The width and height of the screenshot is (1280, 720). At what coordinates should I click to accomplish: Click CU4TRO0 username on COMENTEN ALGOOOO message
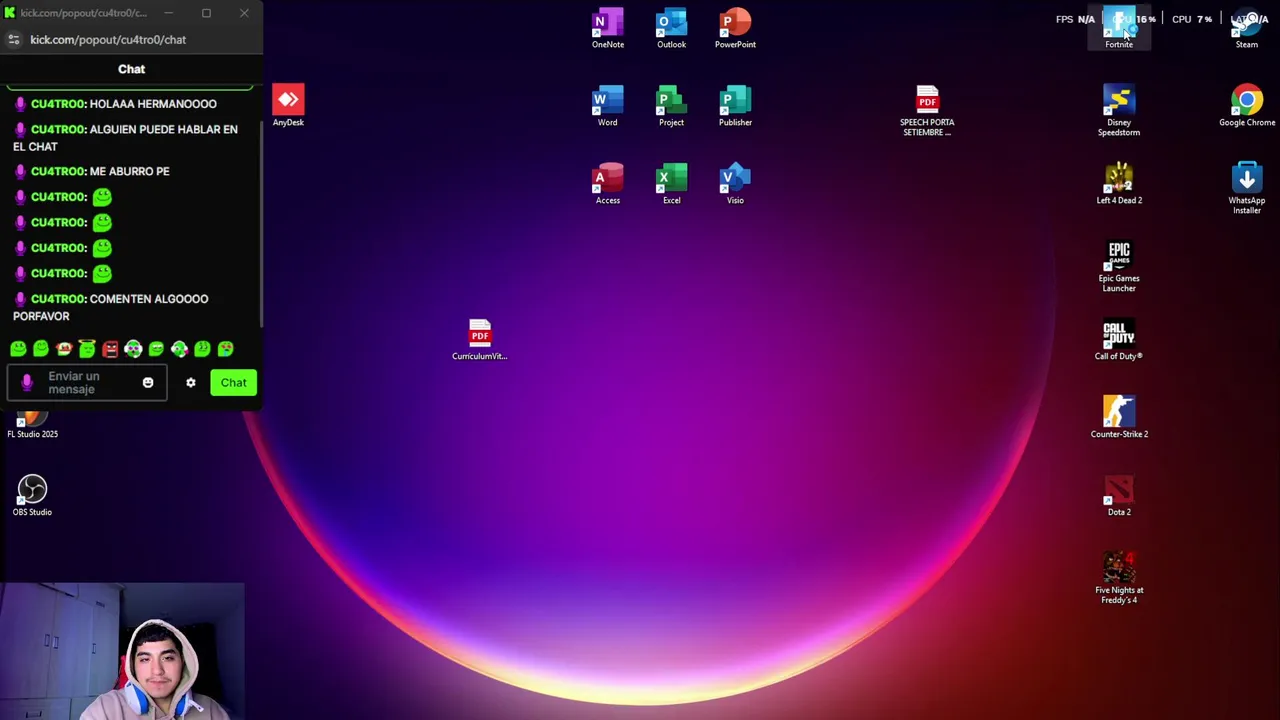(x=58, y=299)
